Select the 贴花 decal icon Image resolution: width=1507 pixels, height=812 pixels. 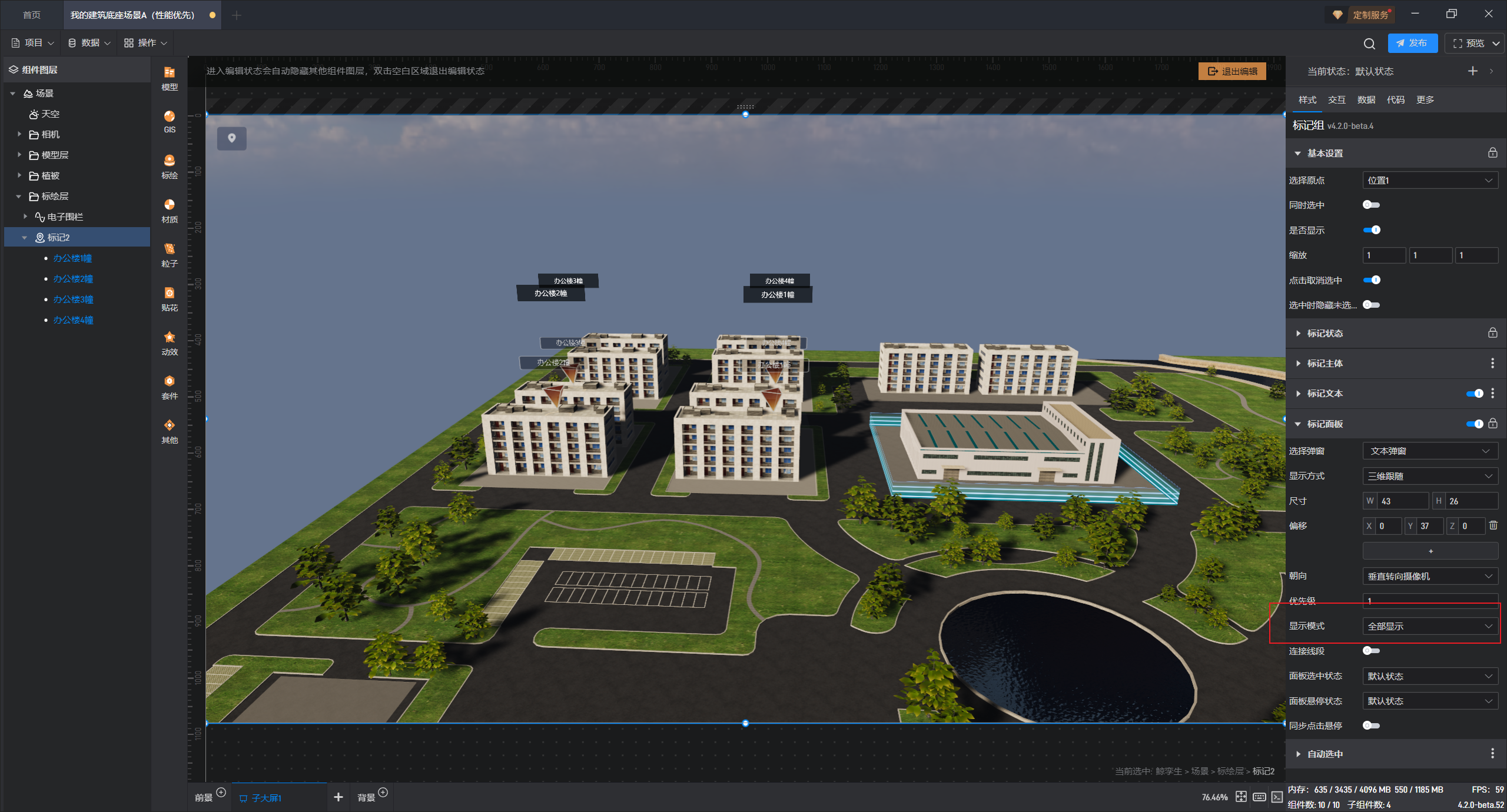tap(170, 298)
